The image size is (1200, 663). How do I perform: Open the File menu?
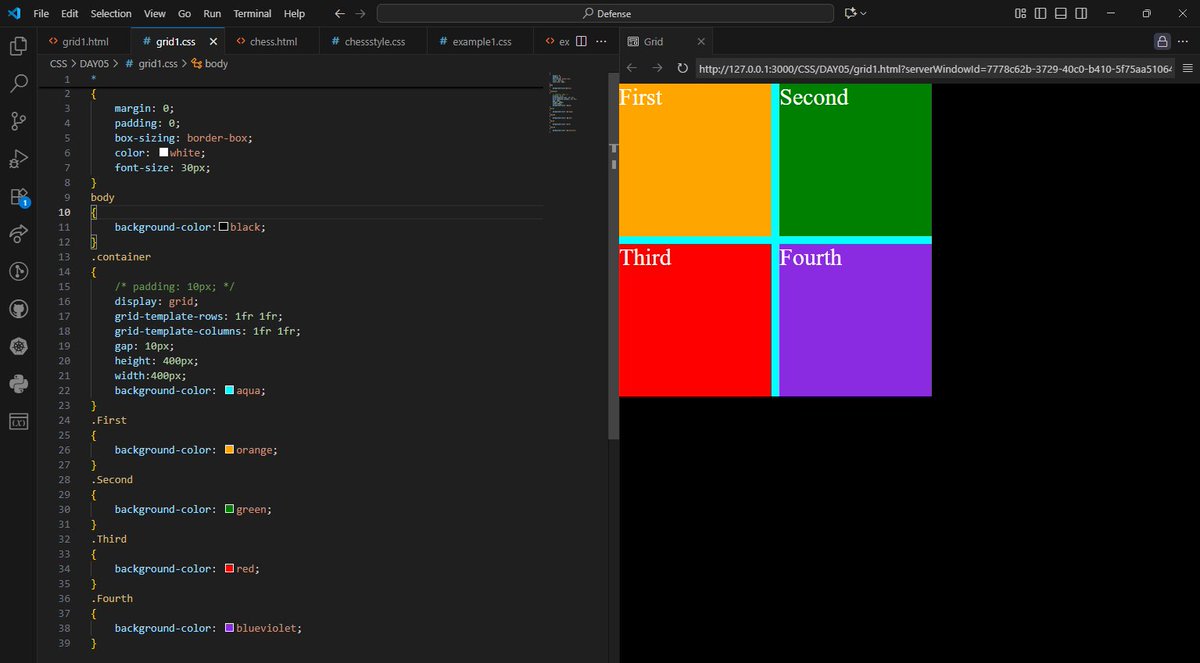(x=41, y=14)
